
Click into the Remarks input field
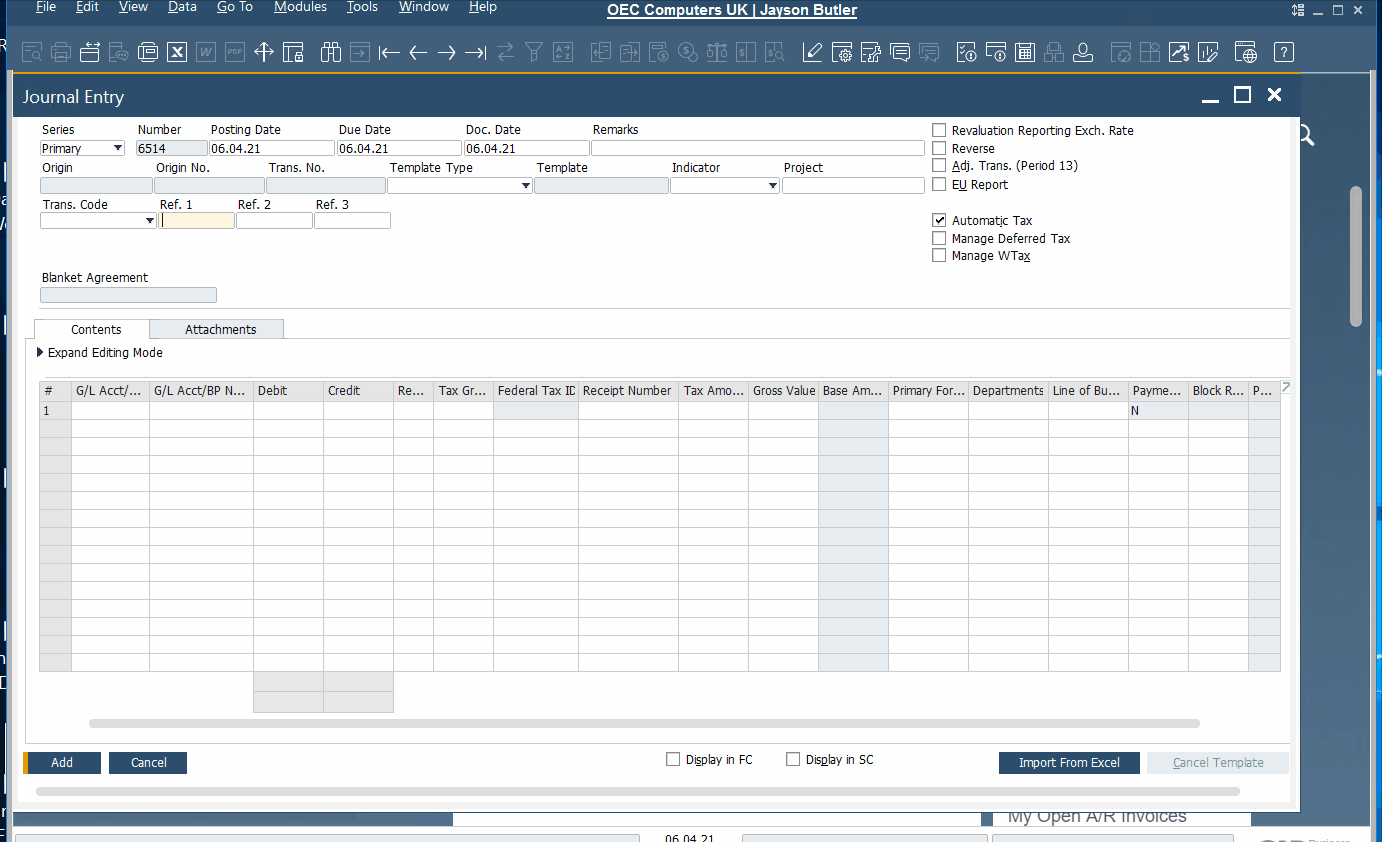pyautogui.click(x=757, y=148)
